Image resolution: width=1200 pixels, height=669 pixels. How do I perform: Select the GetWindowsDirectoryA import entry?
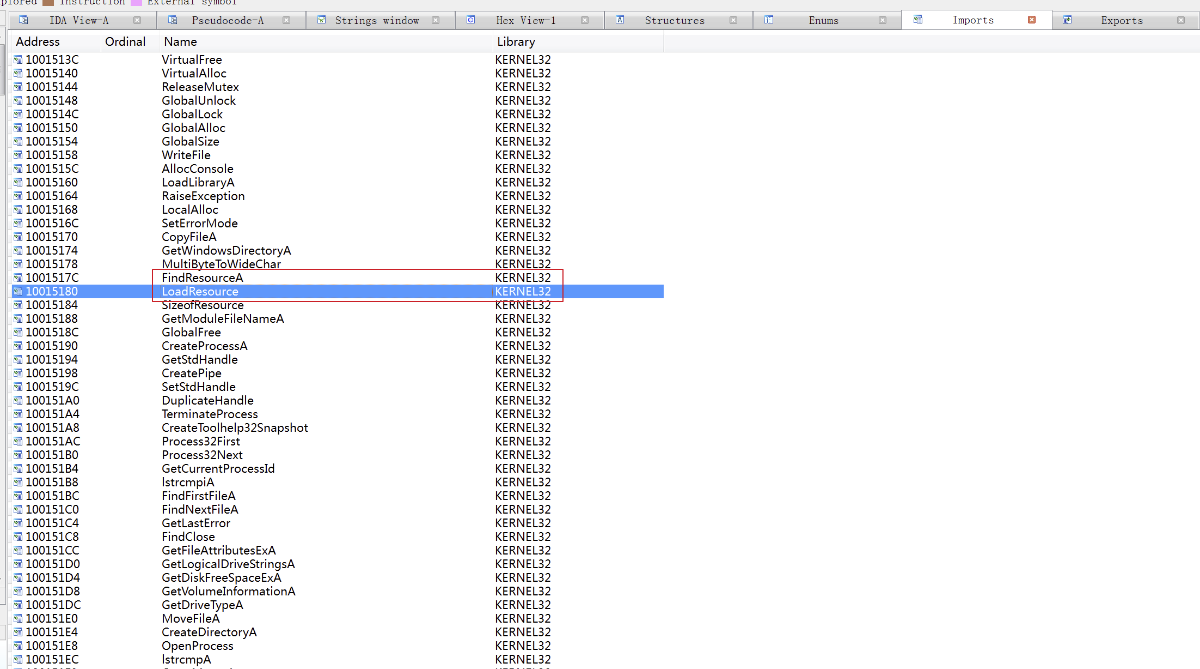pos(226,250)
